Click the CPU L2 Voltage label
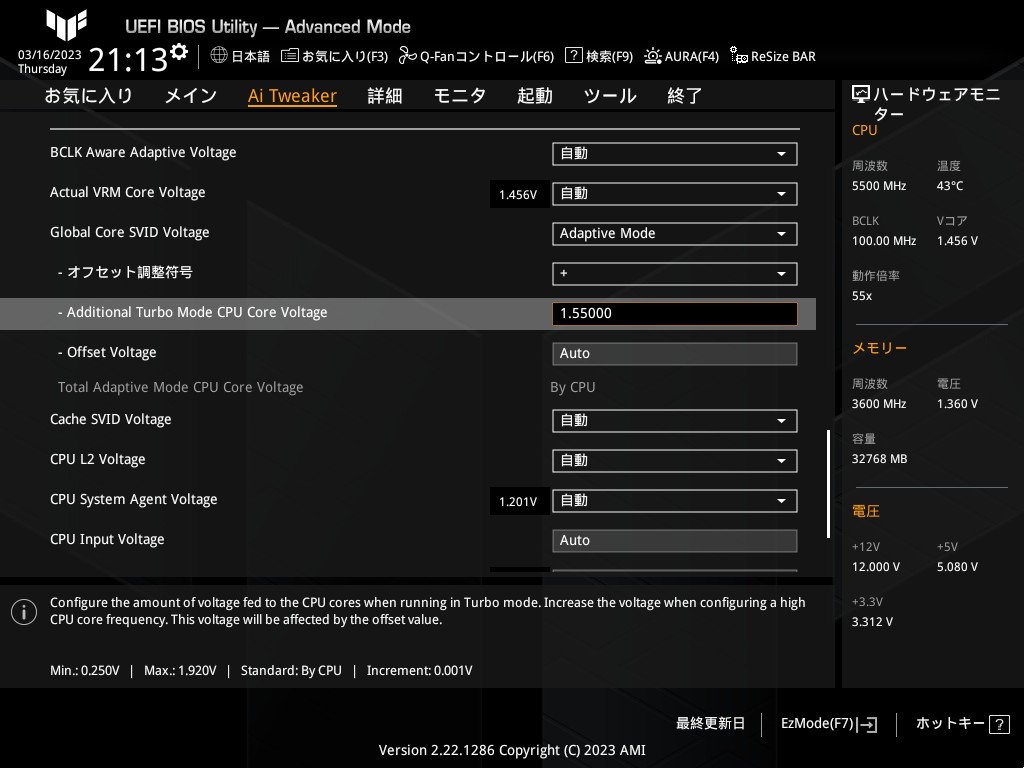 [x=97, y=460]
